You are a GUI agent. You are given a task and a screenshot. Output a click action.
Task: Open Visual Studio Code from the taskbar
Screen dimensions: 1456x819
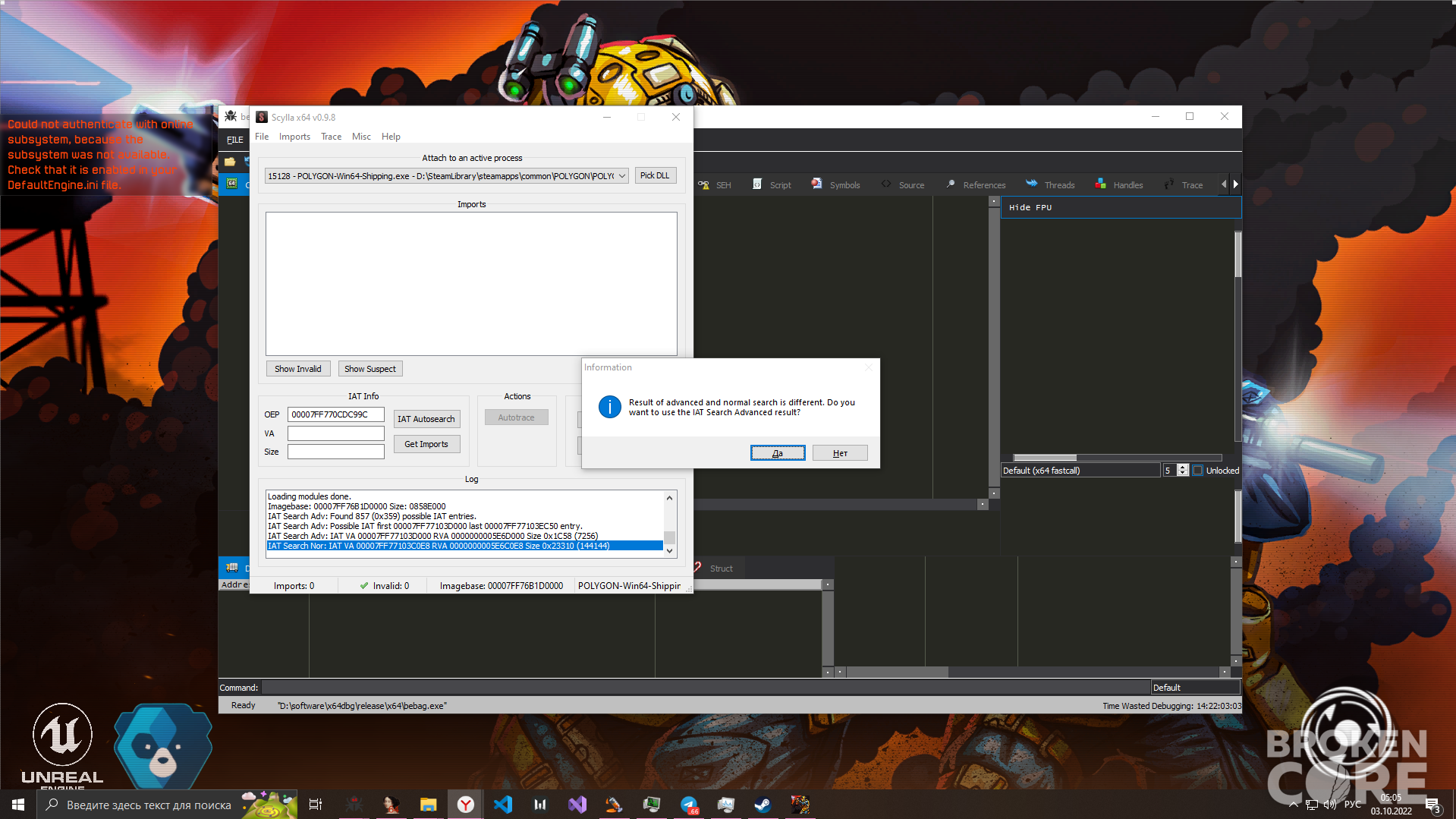pos(503,805)
